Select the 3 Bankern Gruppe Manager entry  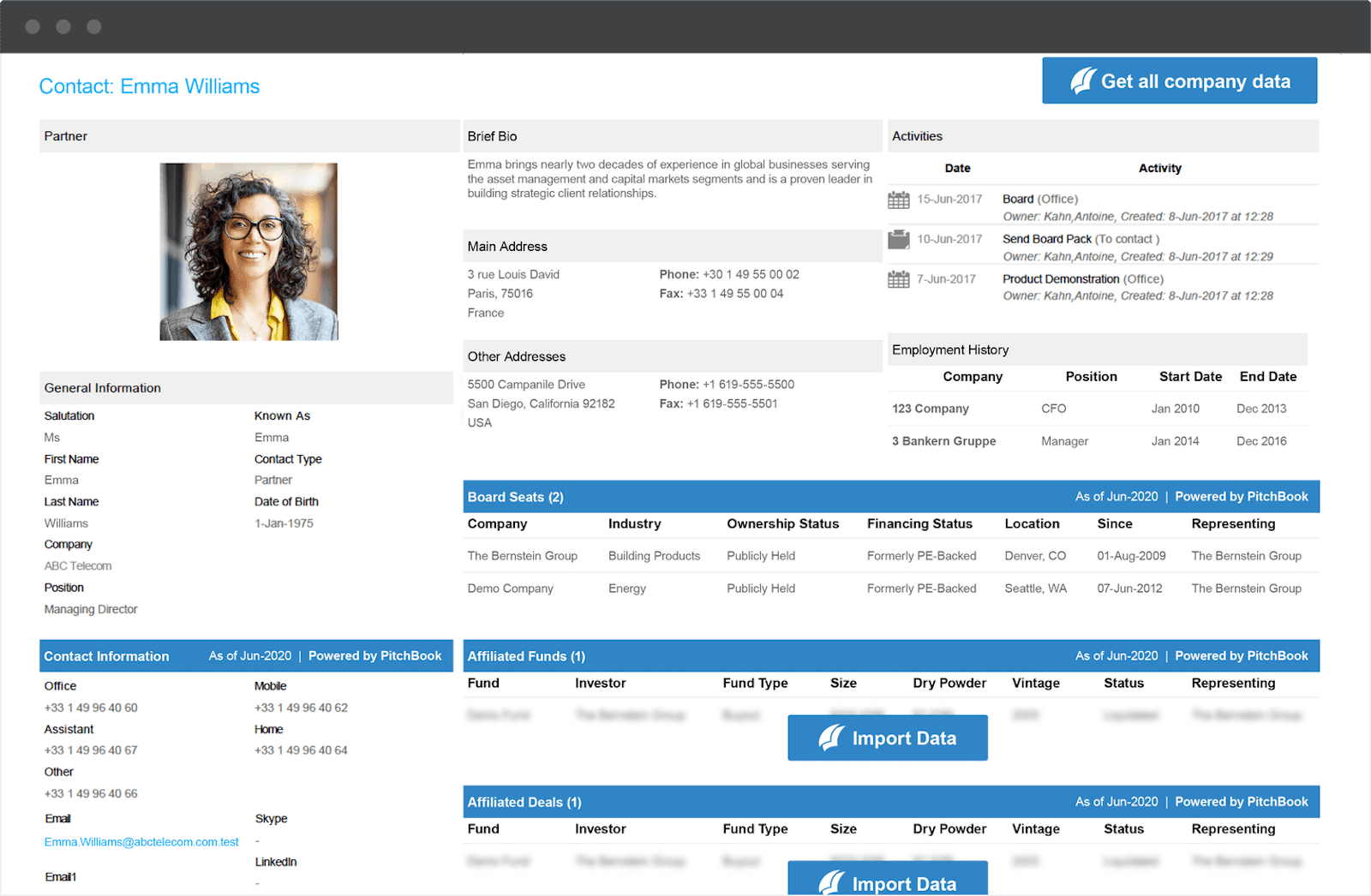[x=943, y=441]
